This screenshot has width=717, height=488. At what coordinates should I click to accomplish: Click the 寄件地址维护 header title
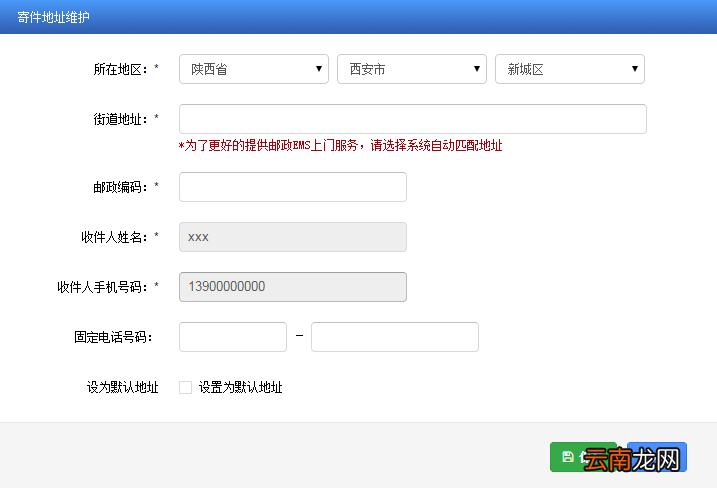[53, 17]
